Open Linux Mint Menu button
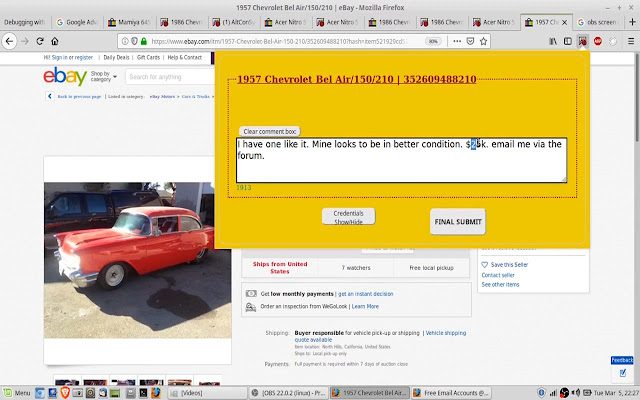This screenshot has width=640, height=400. [x=17, y=393]
